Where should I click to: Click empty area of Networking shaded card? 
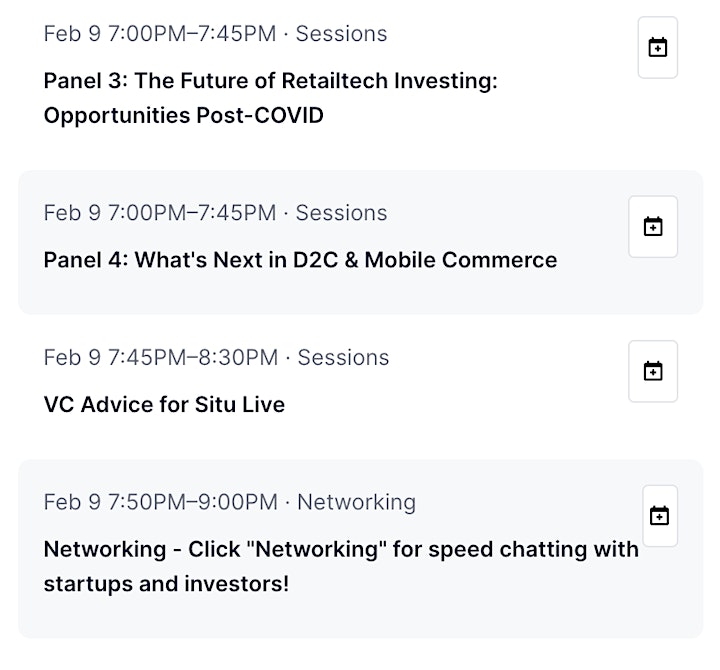[x=459, y=615]
